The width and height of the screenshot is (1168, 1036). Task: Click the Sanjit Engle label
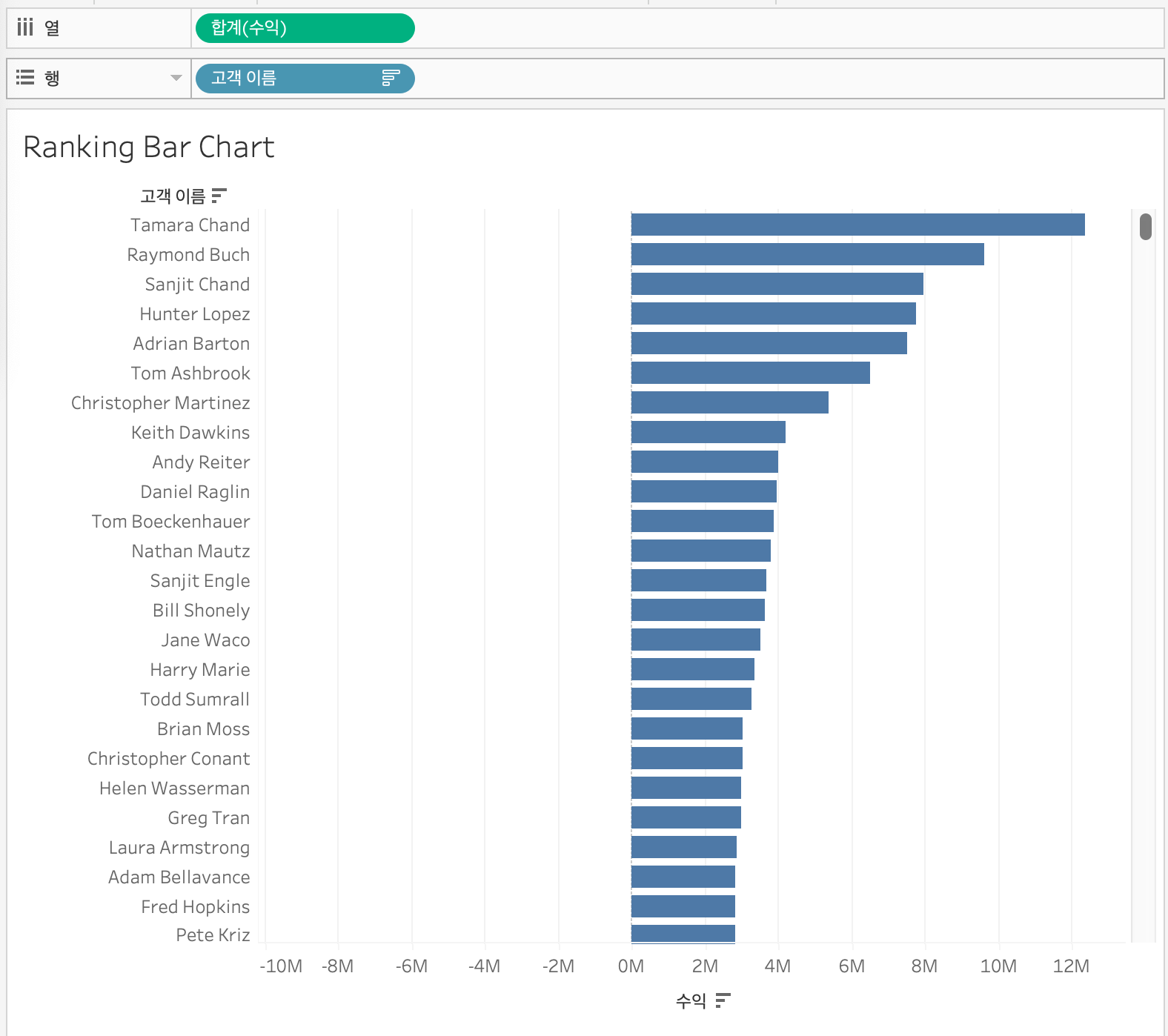tap(199, 580)
